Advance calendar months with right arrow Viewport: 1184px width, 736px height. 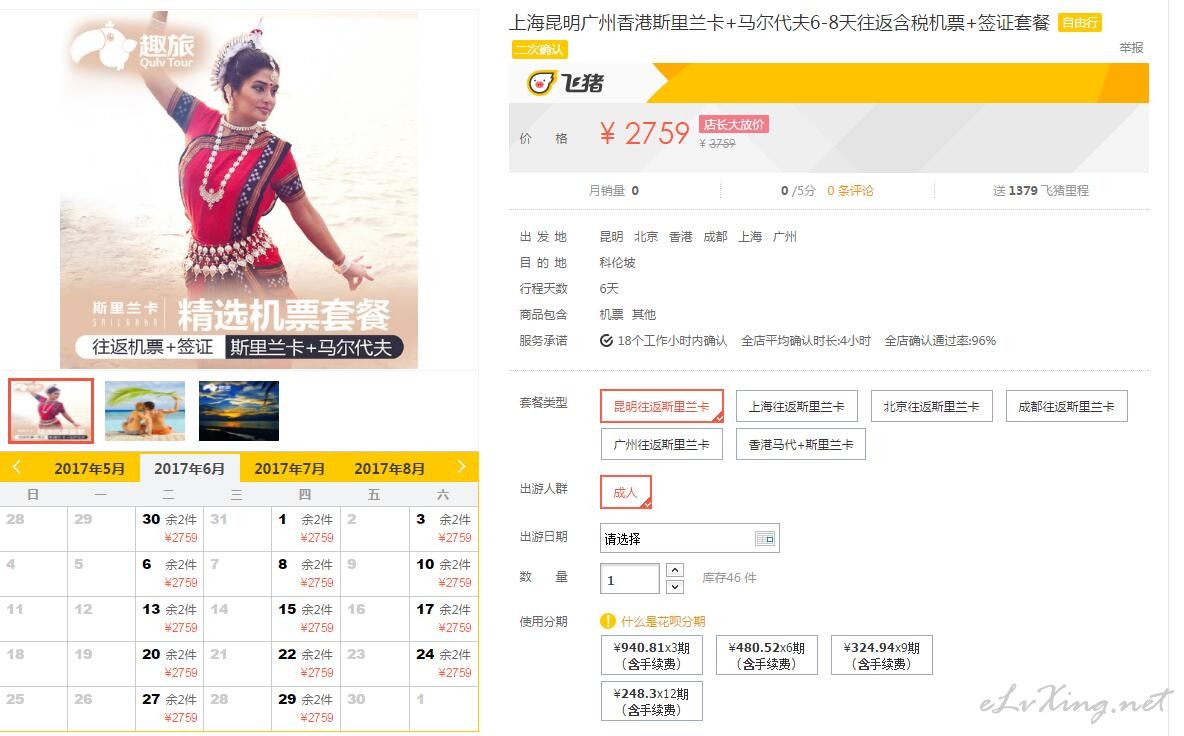(461, 467)
